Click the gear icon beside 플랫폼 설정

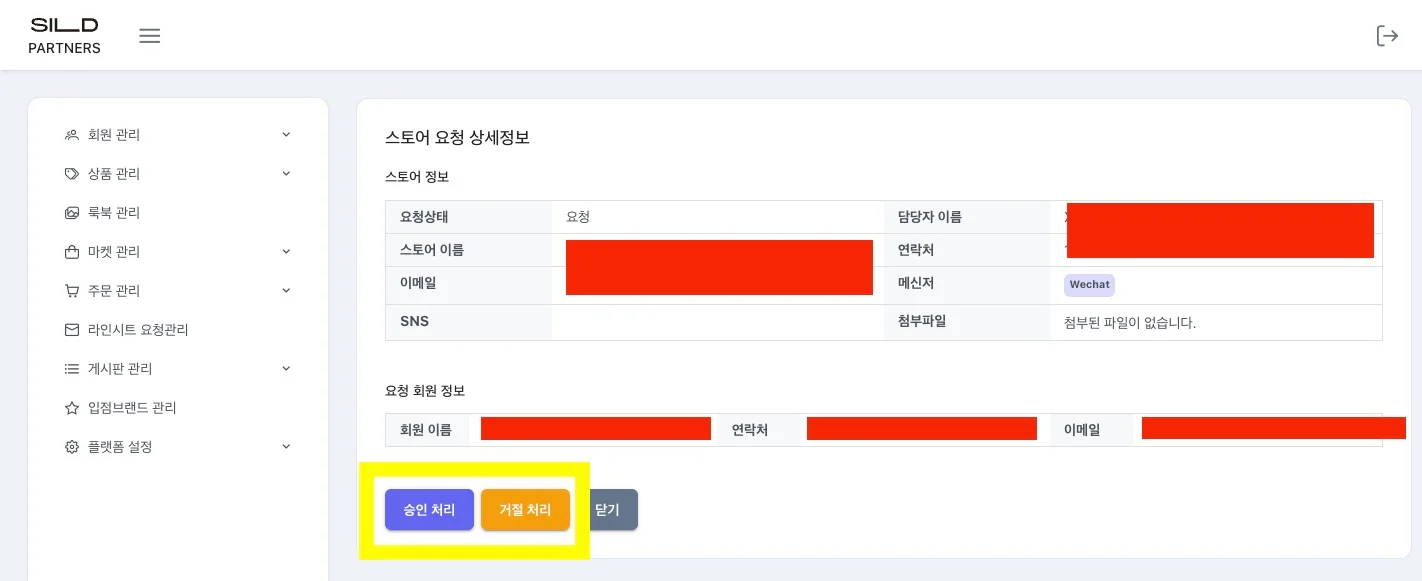click(72, 447)
